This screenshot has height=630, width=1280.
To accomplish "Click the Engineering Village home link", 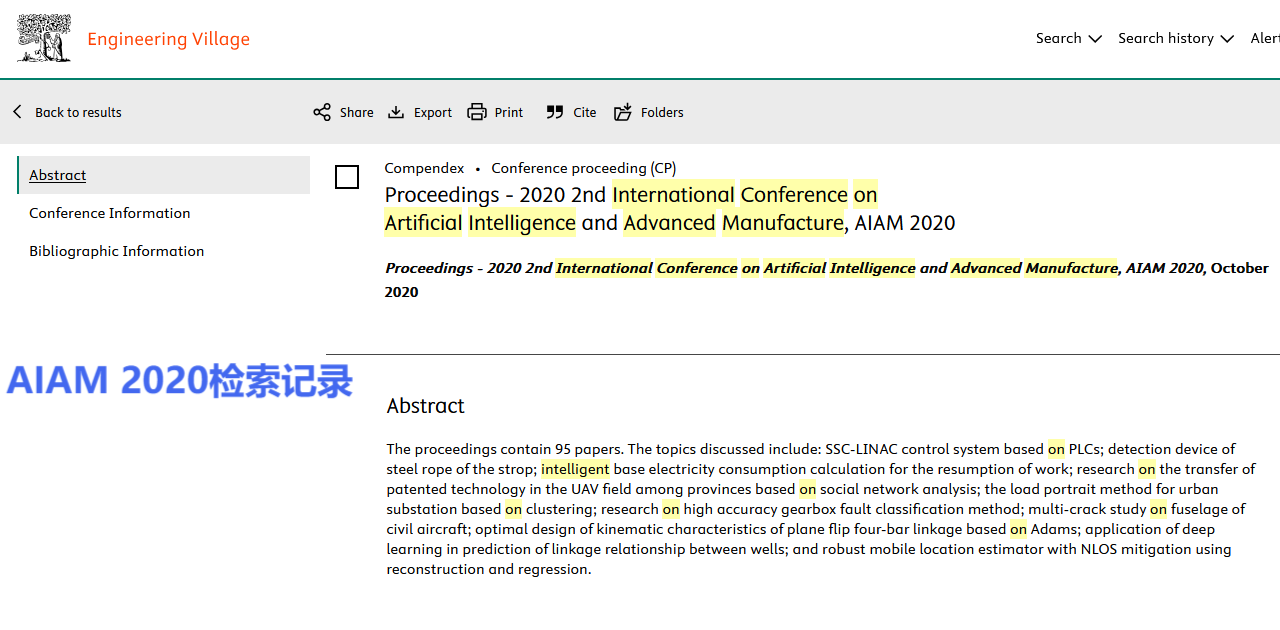I will click(168, 39).
